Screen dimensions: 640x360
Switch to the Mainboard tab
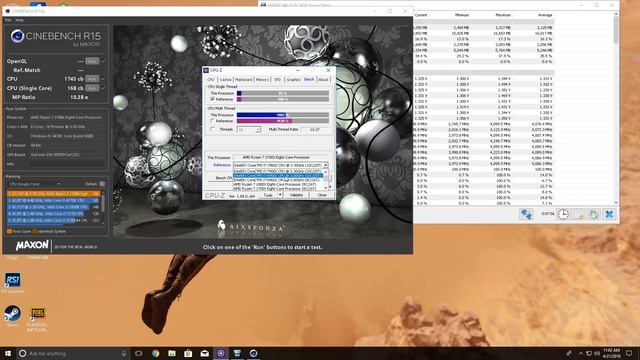click(x=244, y=79)
